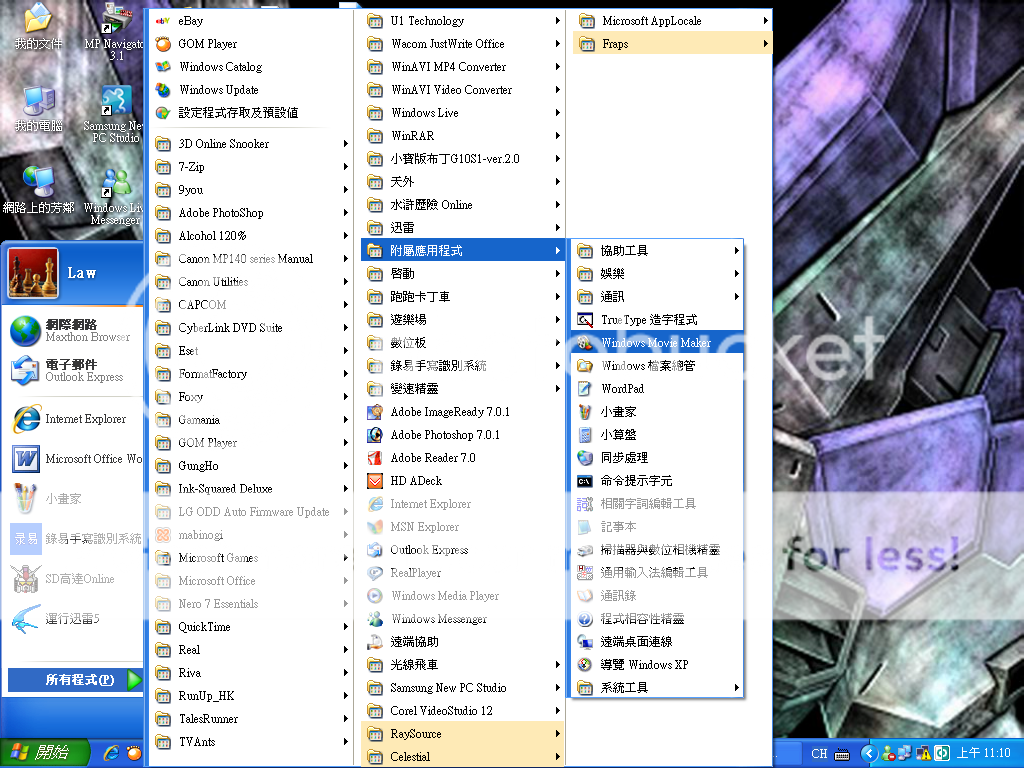
Task: Click the 開始 Start button
Action: [45, 752]
